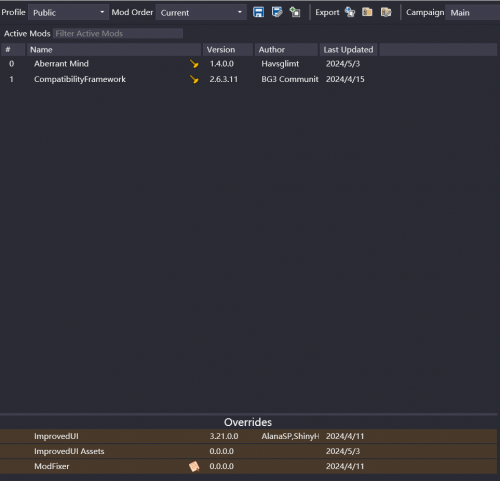Viewport: 500px width, 481px height.
Task: Open the Campaign dropdown showing Main
Action: pyautogui.click(x=473, y=13)
